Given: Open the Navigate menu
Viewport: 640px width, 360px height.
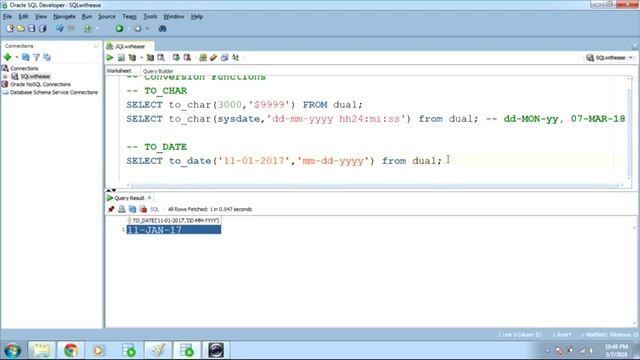Looking at the screenshot, I should (x=64, y=16).
